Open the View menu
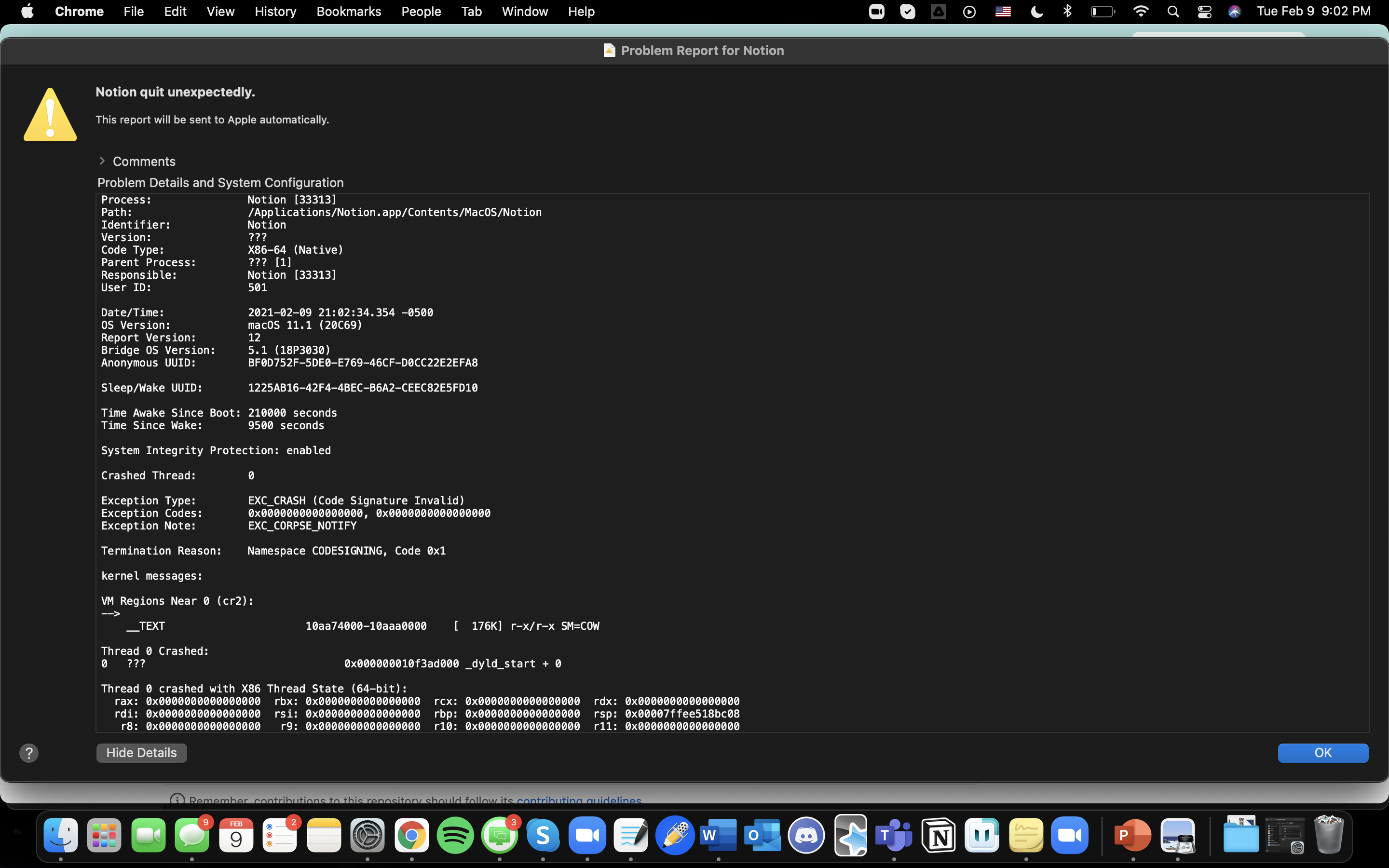The height and width of the screenshot is (868, 1389). click(x=220, y=12)
